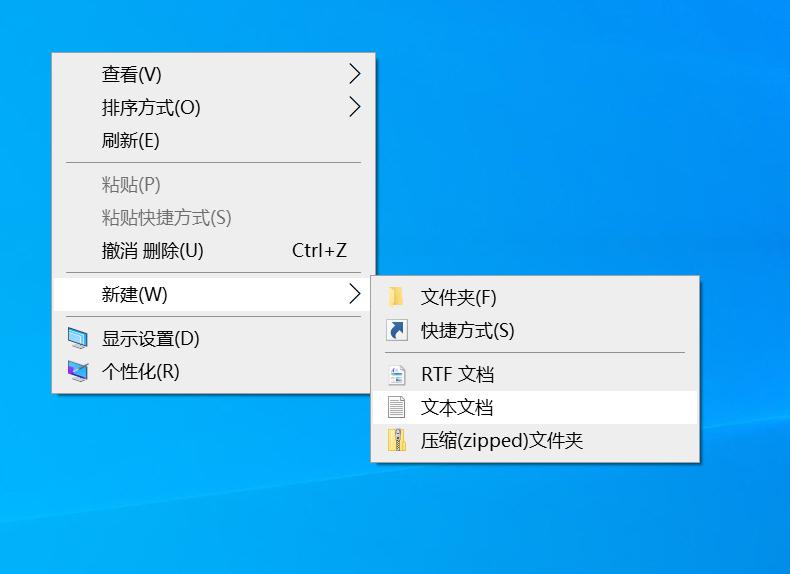Click the arrow next to 新建(W)

pos(355,294)
